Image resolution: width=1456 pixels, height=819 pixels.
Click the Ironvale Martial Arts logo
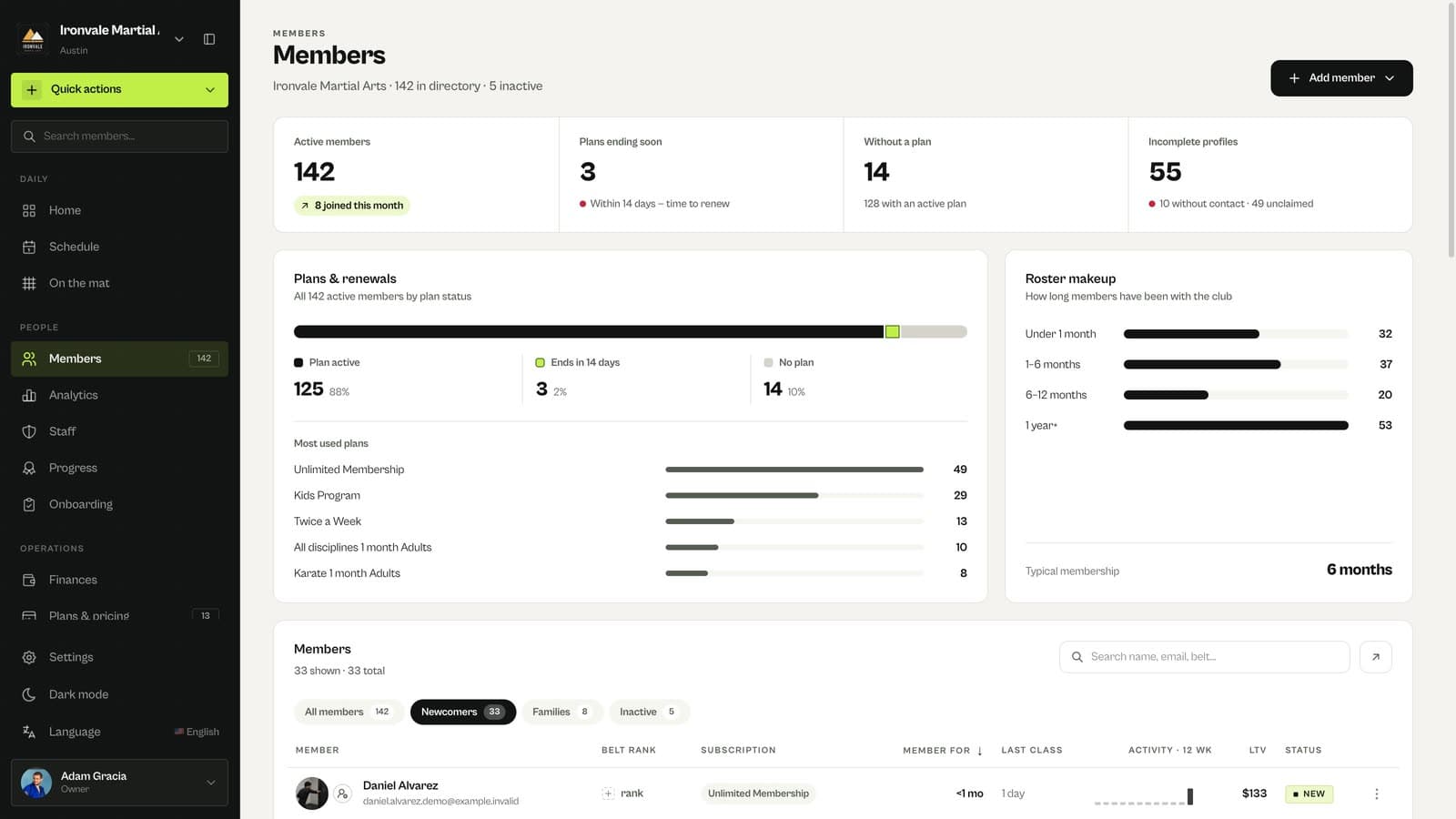(x=33, y=39)
